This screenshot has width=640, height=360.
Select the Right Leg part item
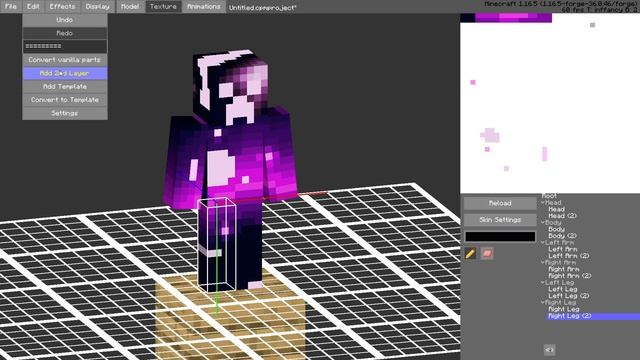click(564, 309)
